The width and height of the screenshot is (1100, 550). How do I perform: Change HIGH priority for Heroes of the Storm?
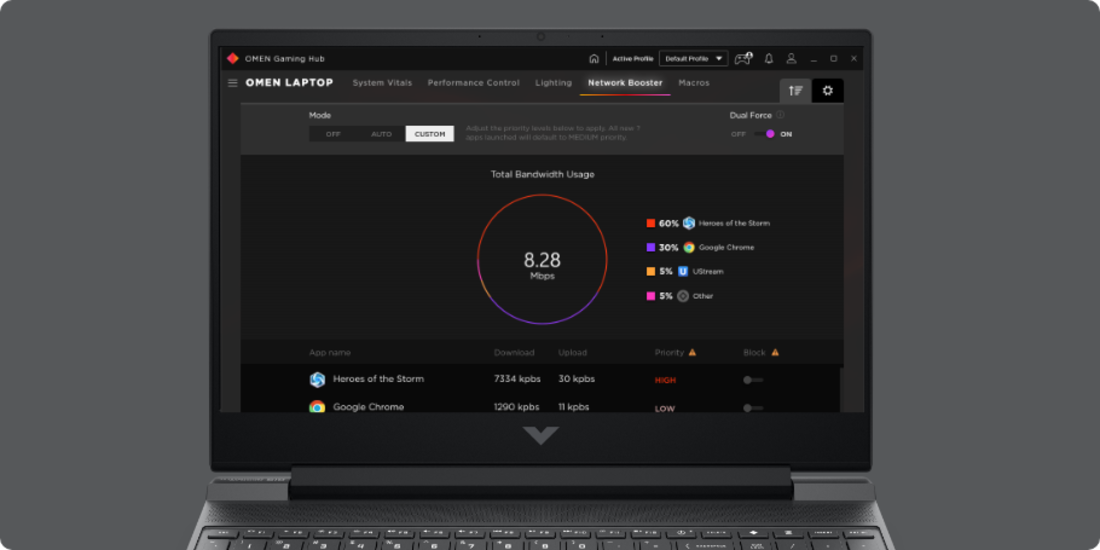[665, 380]
